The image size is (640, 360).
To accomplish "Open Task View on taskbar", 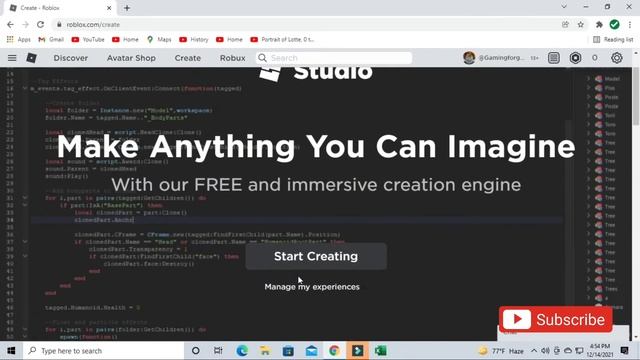I will tap(218, 351).
